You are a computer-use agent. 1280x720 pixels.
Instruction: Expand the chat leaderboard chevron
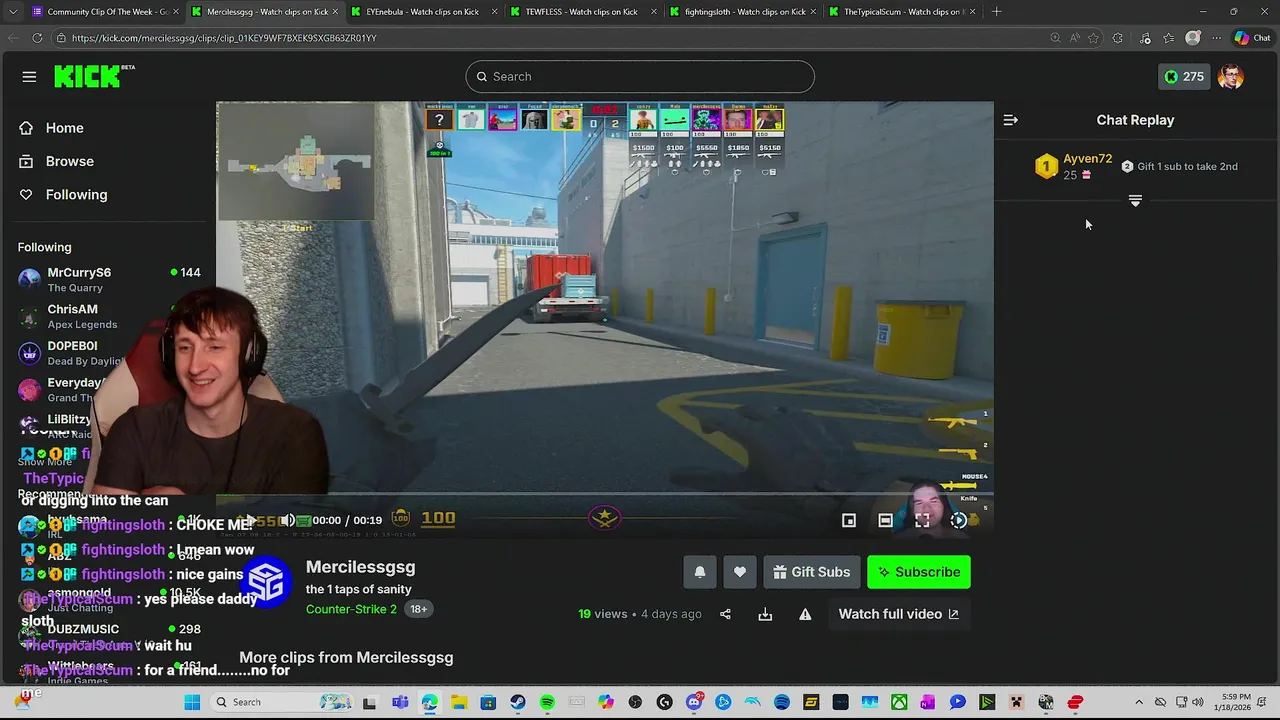tap(1135, 201)
